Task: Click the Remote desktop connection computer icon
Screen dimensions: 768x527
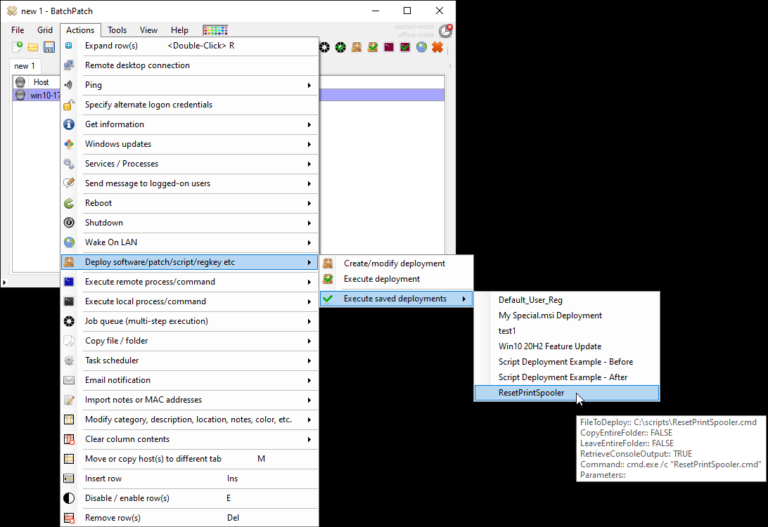Action: point(69,65)
